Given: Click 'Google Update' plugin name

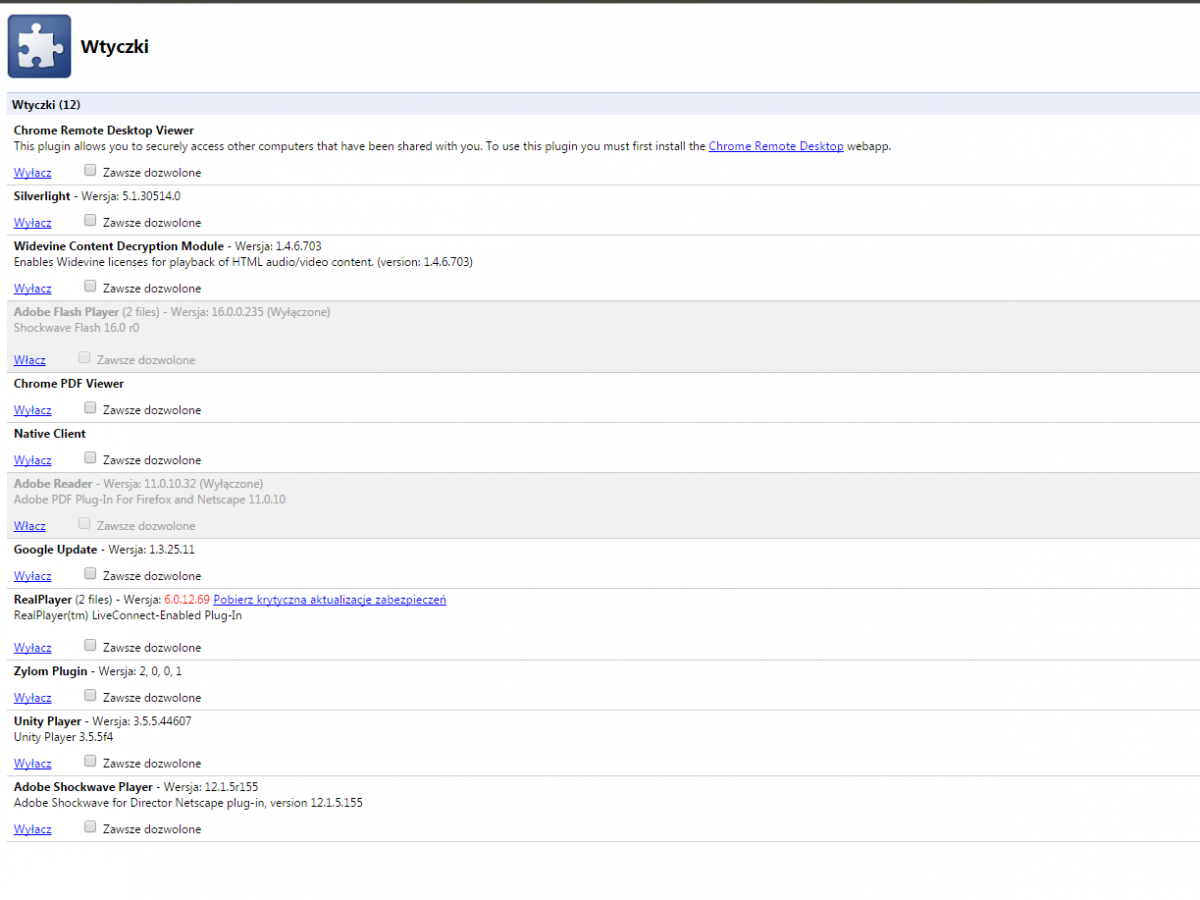Looking at the screenshot, I should tap(56, 550).
